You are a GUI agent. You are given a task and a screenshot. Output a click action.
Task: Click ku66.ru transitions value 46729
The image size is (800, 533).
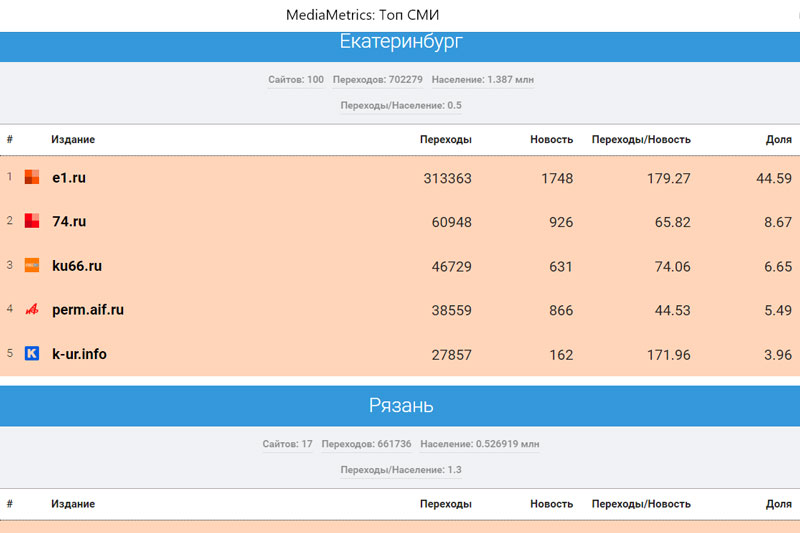click(x=452, y=267)
